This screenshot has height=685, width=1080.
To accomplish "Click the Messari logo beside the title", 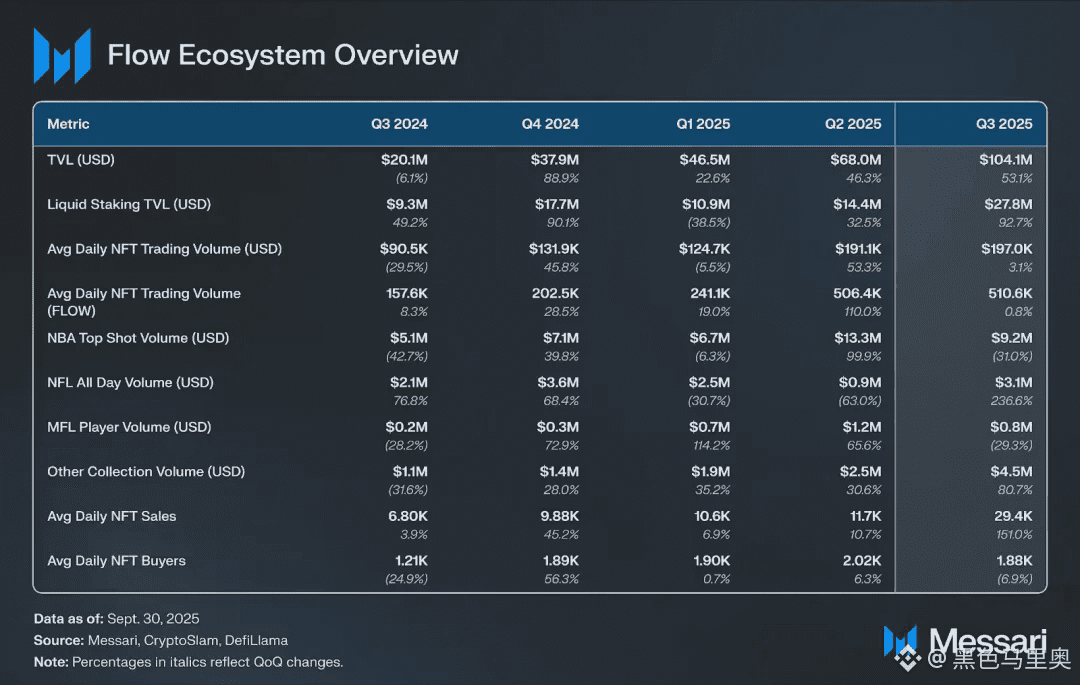I will [x=62, y=55].
